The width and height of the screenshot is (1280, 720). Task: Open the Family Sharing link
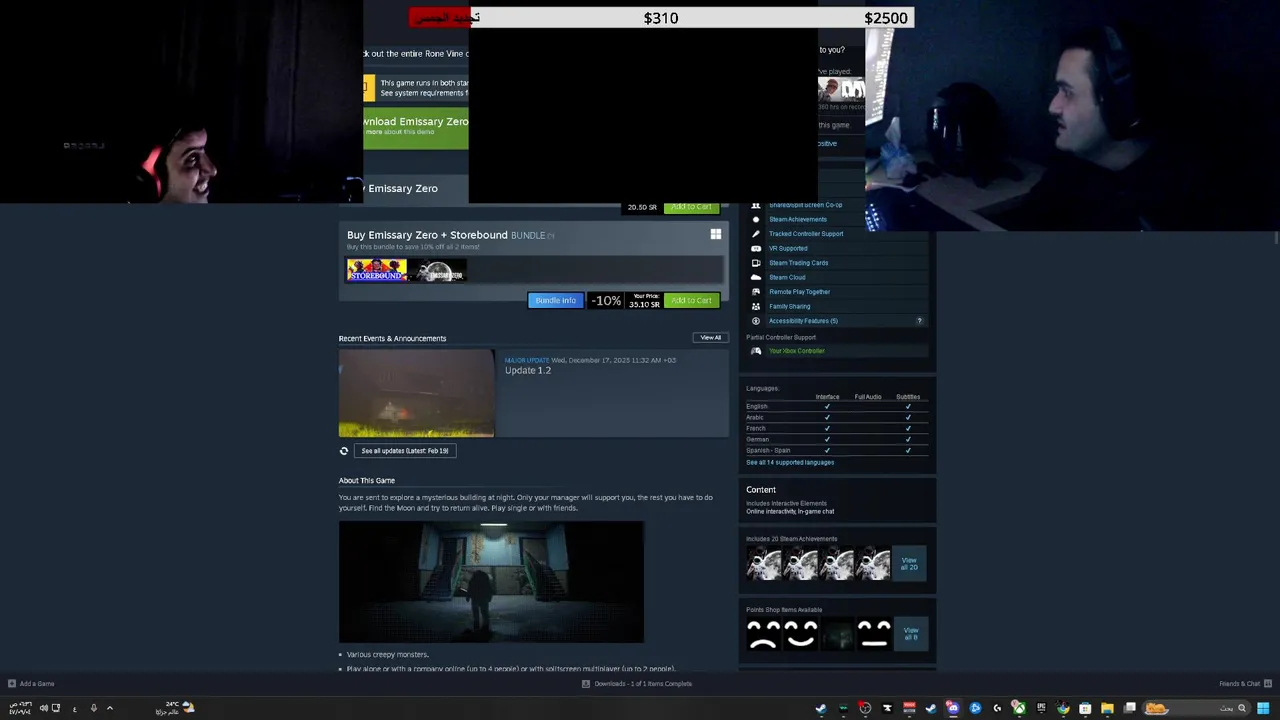tap(790, 306)
